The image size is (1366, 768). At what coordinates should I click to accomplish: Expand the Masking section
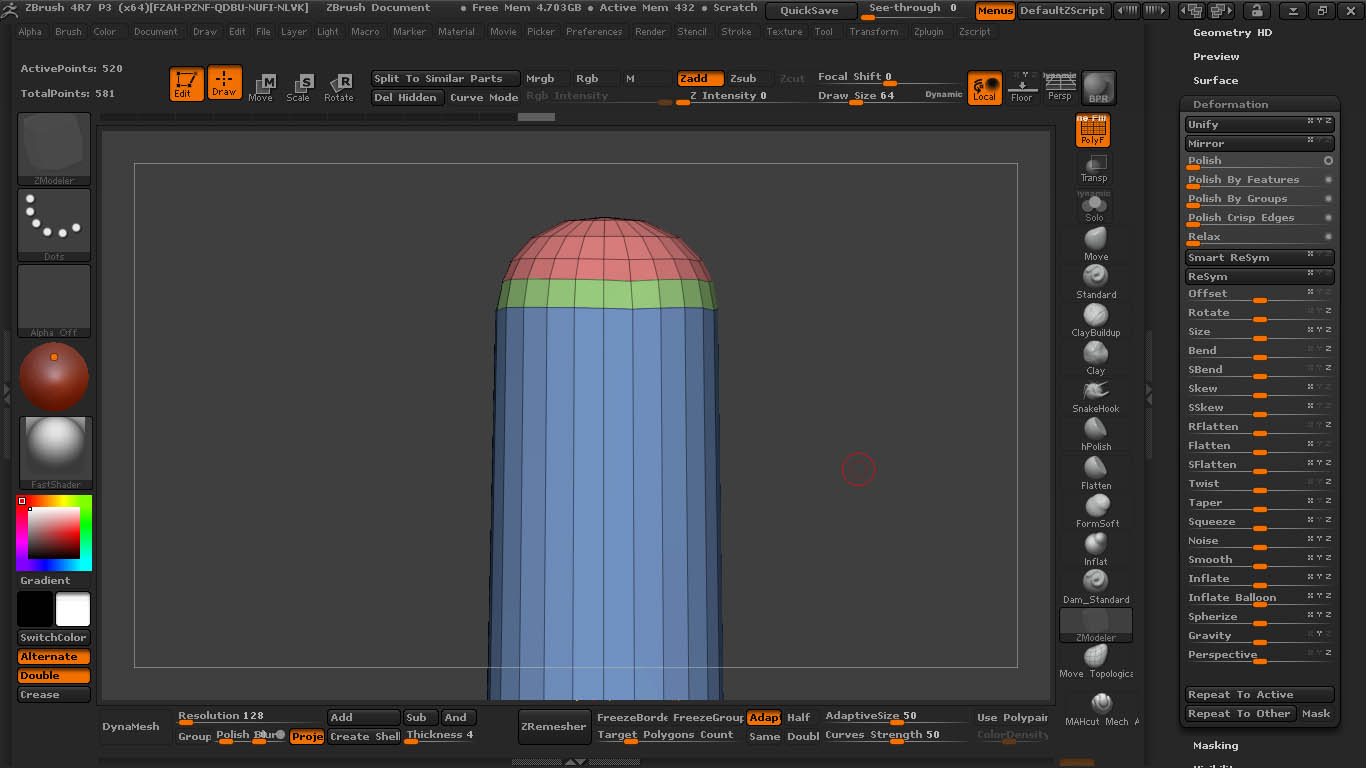(x=1215, y=745)
